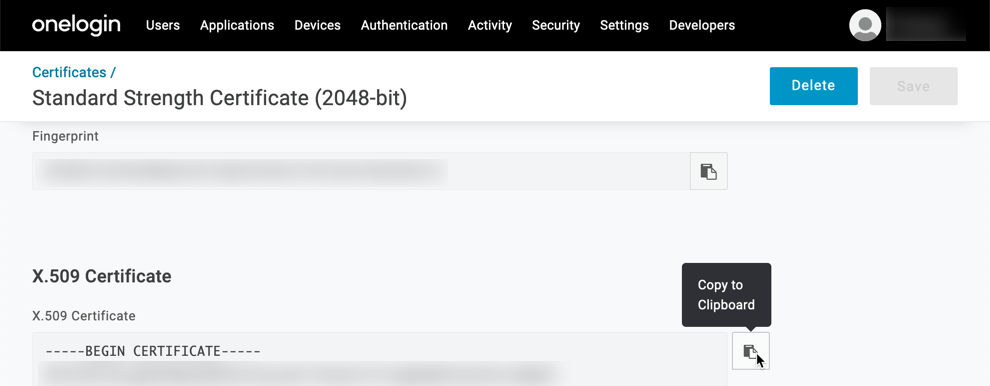The height and width of the screenshot is (386, 990).
Task: Click into the X.509 Certificate text area
Action: click(380, 359)
